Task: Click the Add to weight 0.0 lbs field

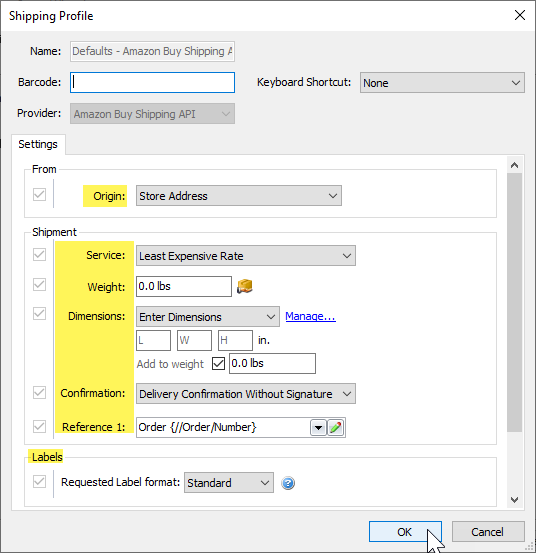Action: [x=272, y=363]
